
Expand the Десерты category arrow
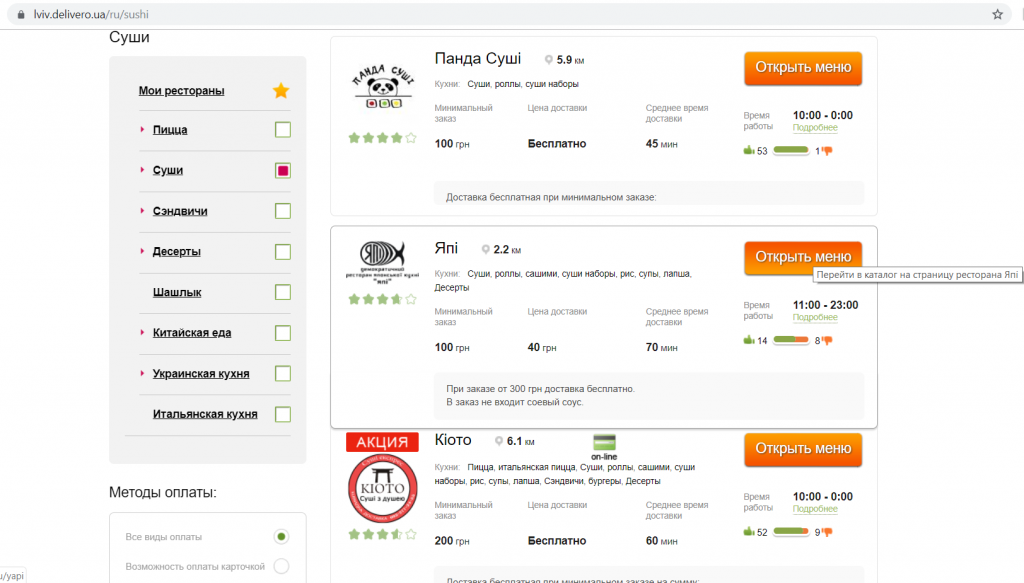pos(142,251)
